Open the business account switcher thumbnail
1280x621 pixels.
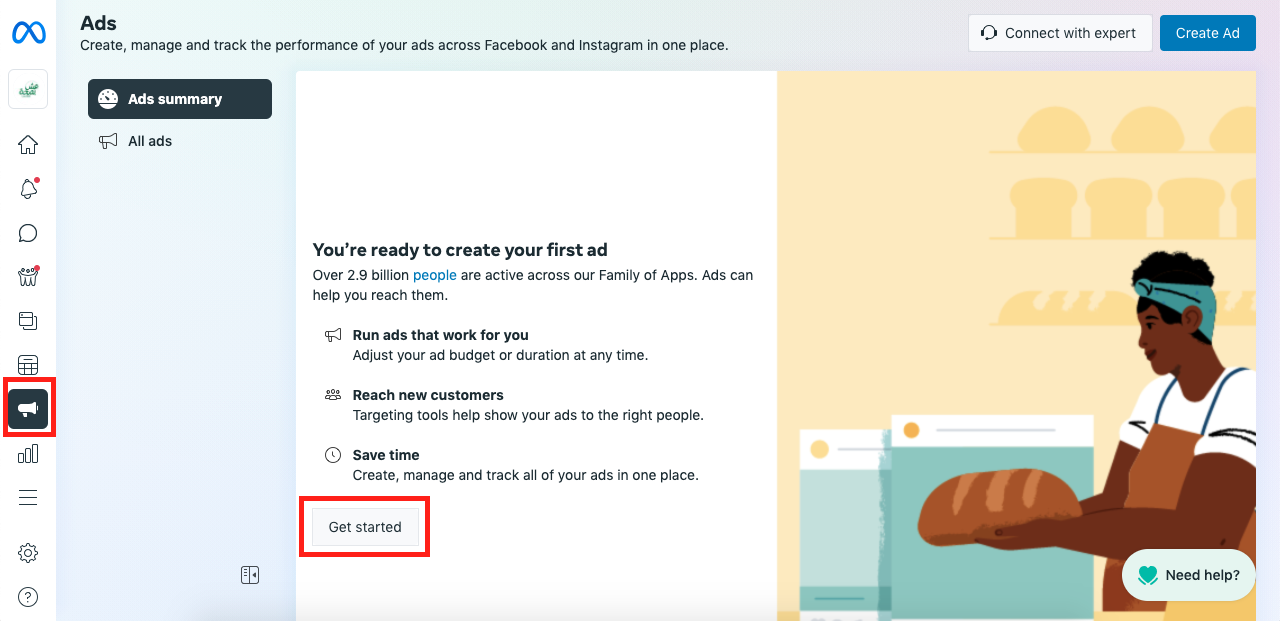(x=28, y=89)
